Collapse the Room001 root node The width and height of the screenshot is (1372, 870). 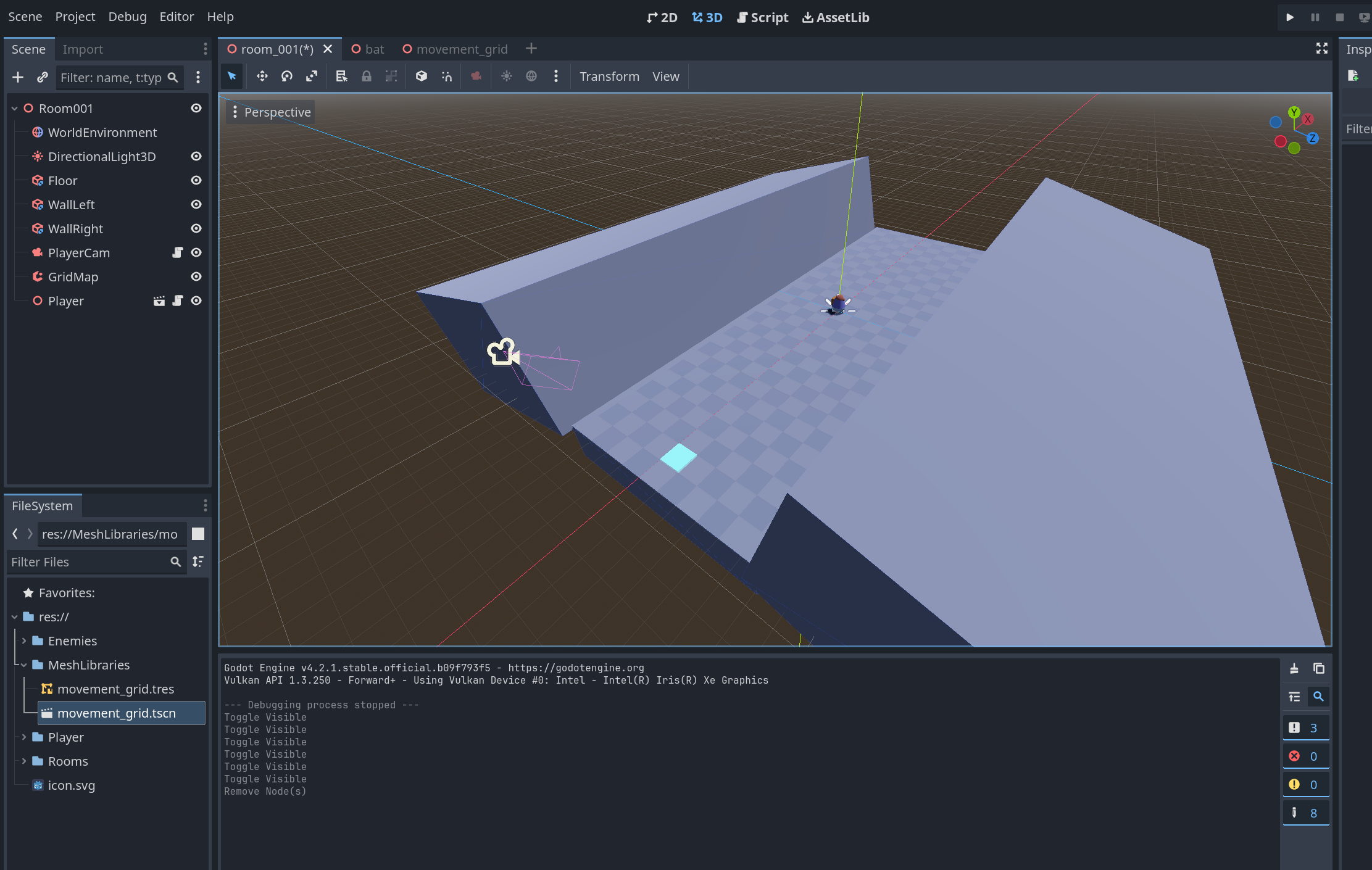[x=15, y=109]
